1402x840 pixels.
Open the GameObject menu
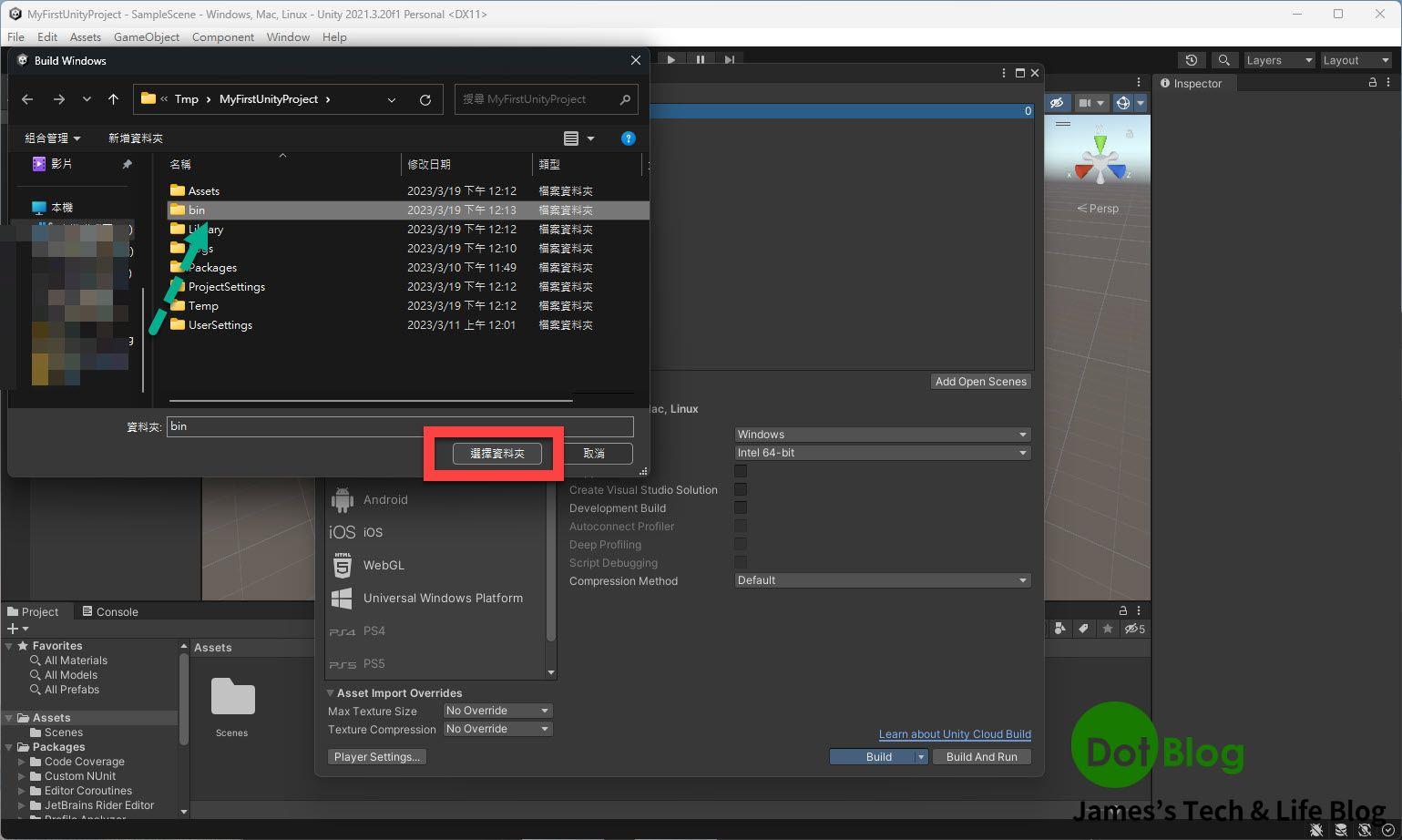coord(146,37)
